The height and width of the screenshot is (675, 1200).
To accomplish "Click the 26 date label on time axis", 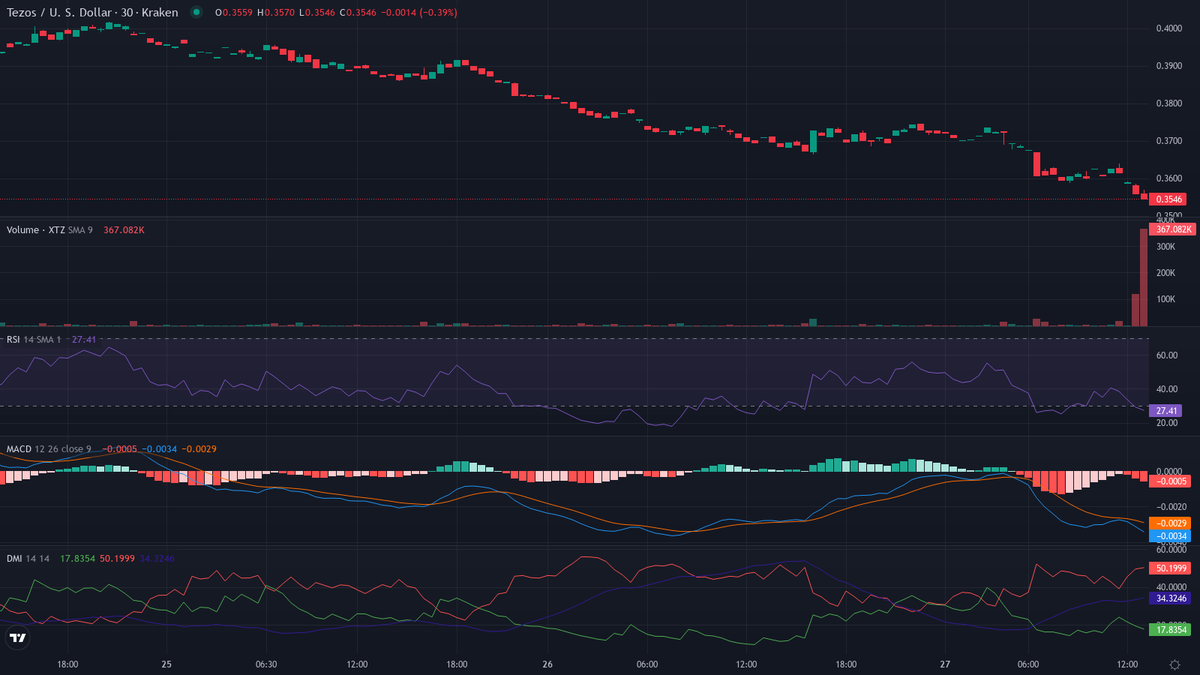I will tap(547, 664).
